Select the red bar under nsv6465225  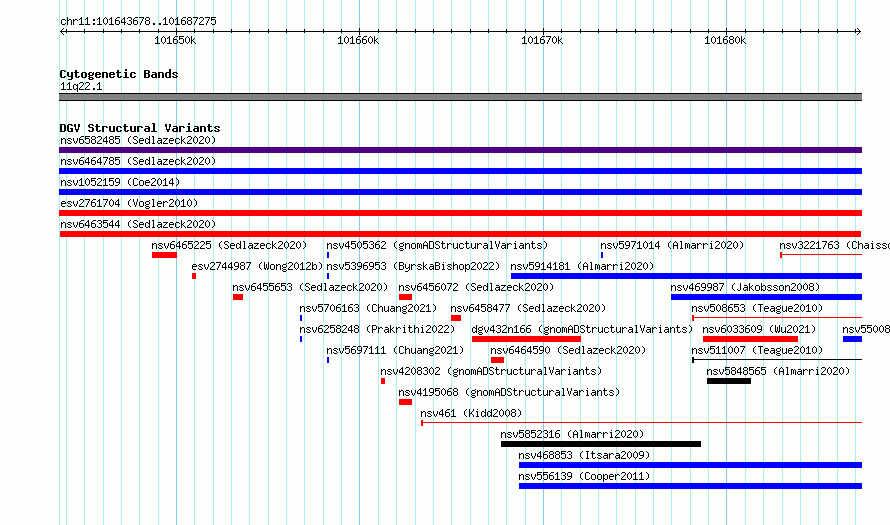(x=164, y=255)
